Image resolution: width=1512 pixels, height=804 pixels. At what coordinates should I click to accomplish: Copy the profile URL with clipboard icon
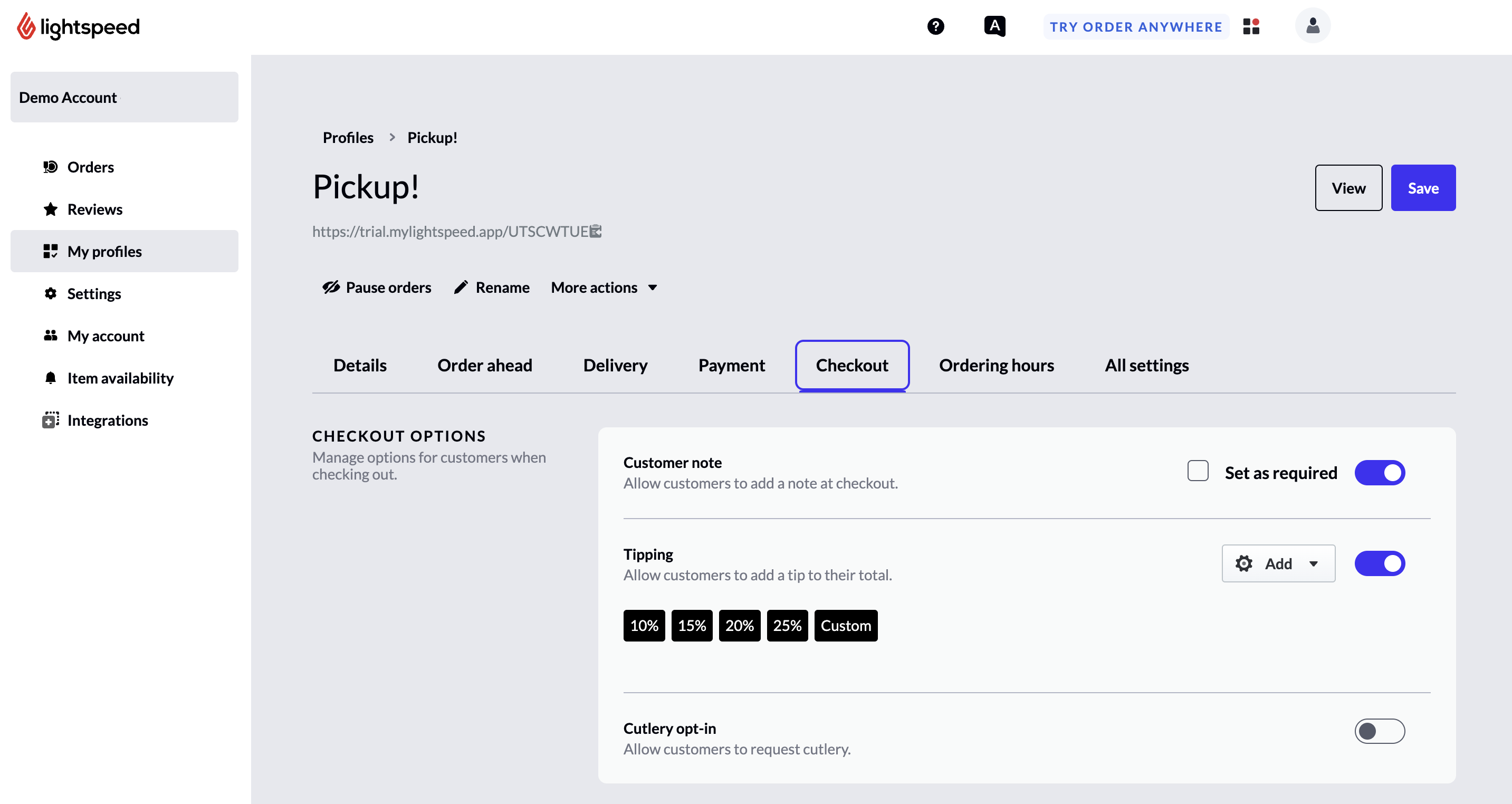596,231
